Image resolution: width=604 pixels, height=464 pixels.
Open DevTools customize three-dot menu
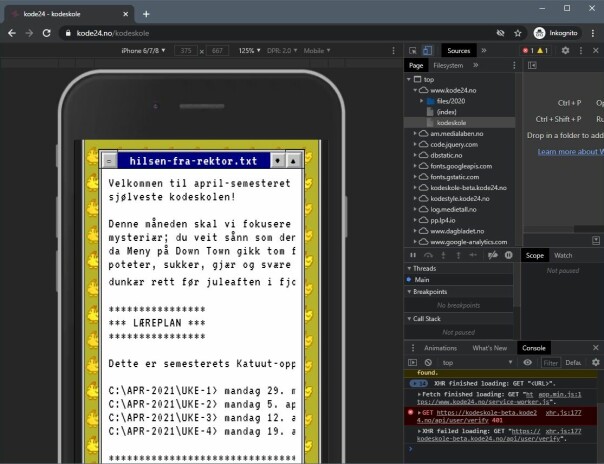click(581, 50)
